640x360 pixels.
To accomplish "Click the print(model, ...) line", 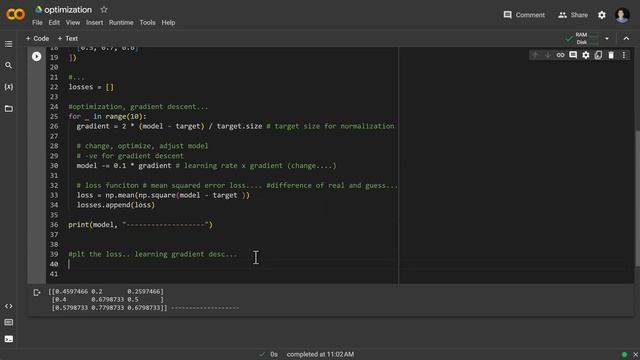I will tap(140, 224).
